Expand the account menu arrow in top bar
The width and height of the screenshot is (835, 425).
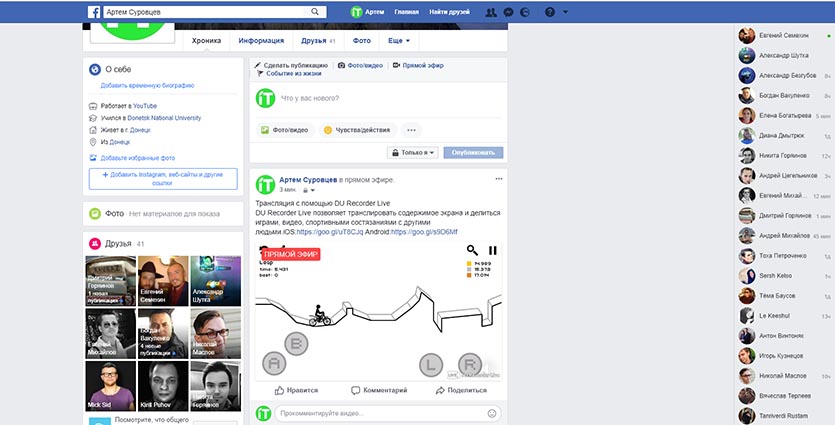tap(565, 12)
